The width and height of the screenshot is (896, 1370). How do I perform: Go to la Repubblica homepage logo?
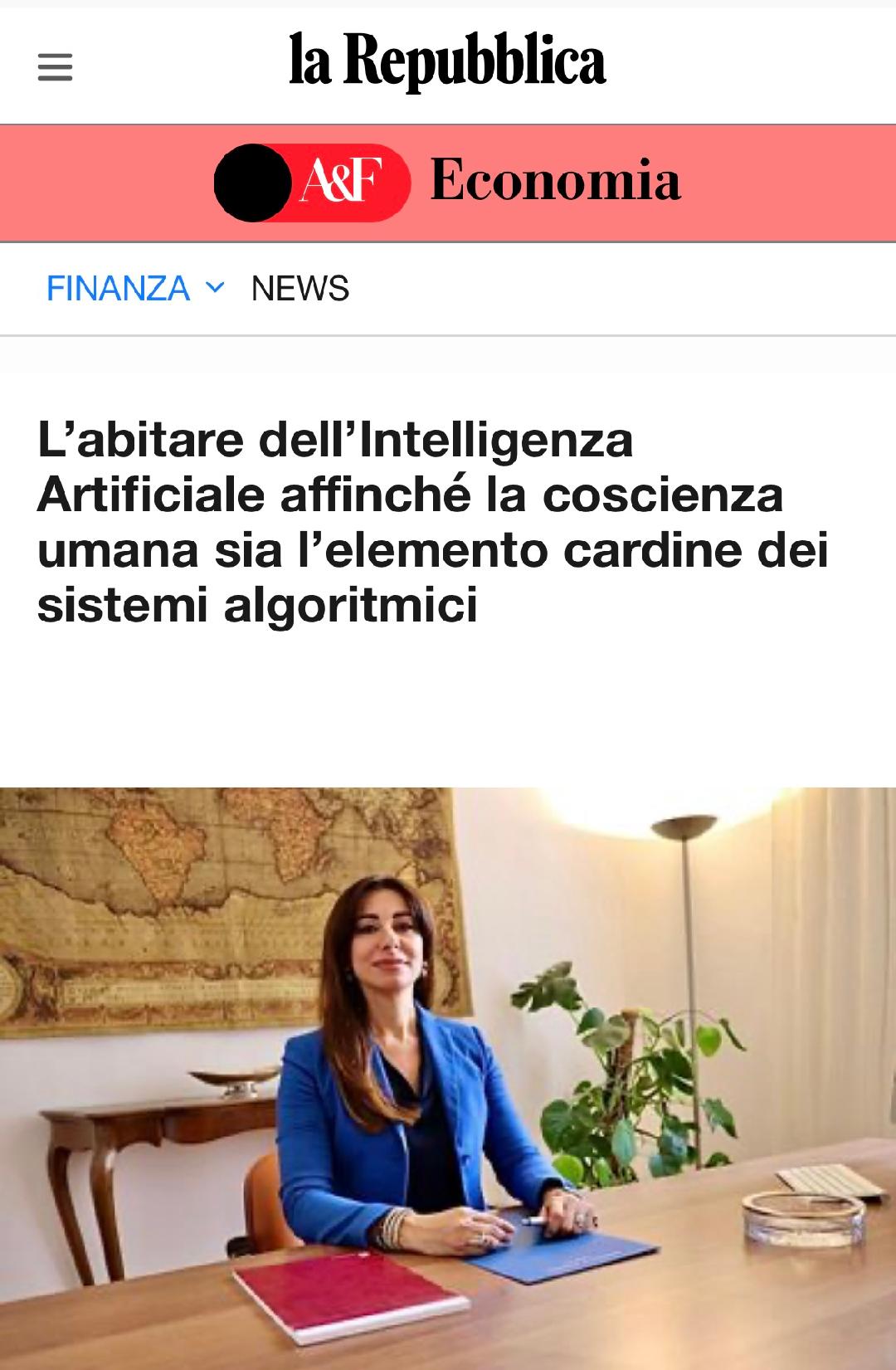coord(447,61)
